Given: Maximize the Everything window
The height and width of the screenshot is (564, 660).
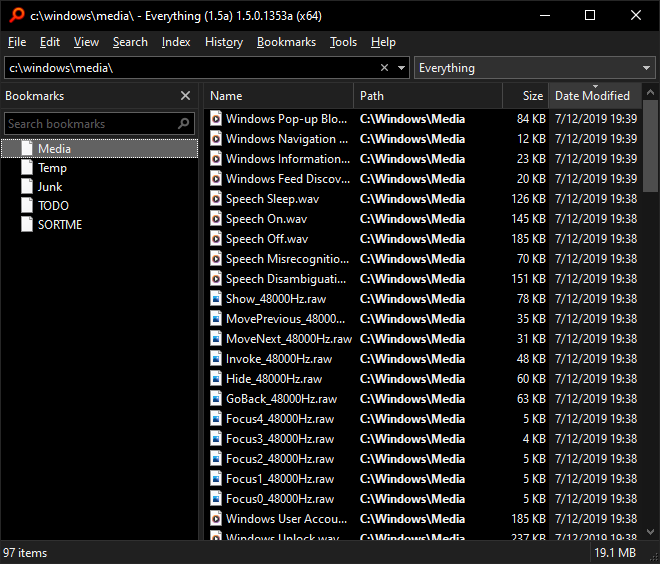Looking at the screenshot, I should (590, 16).
